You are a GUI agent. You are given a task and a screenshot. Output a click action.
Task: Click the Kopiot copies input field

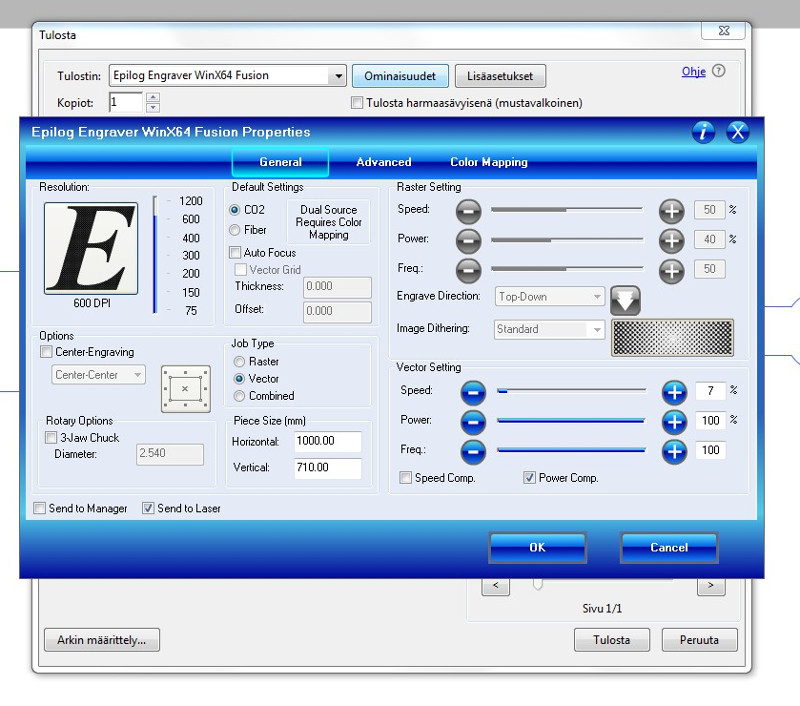(x=126, y=102)
